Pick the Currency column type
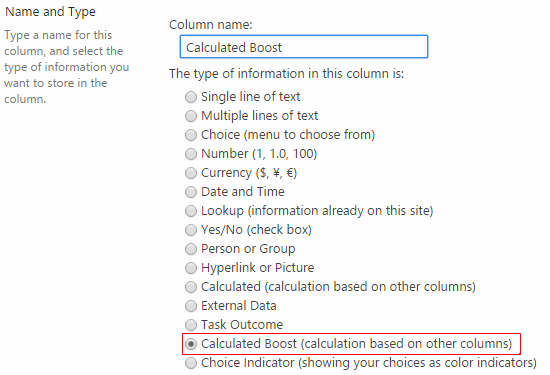550x375 pixels. [191, 173]
